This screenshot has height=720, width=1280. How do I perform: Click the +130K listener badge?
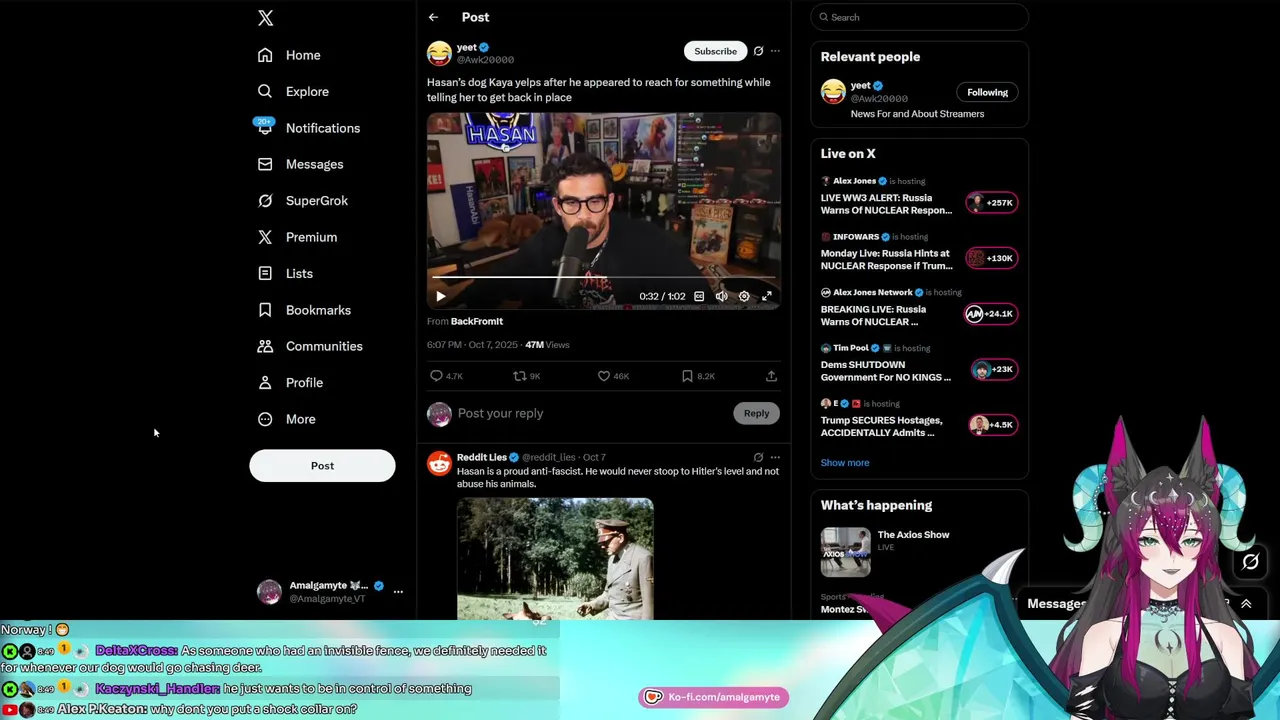[991, 258]
